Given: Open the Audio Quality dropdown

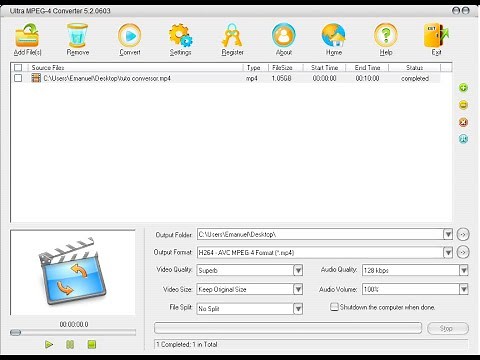Looking at the screenshot, I should pos(464,270).
